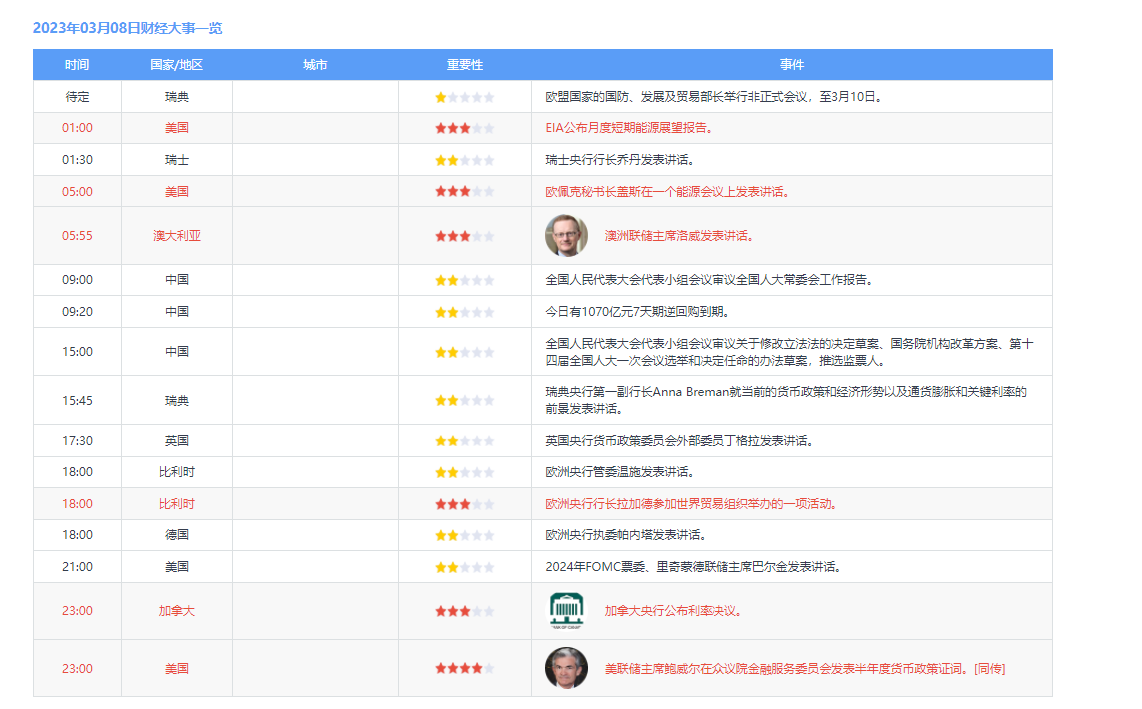This screenshot has width=1142, height=709.
Task: Click 美国 in the 21:00 row
Action: pos(176,566)
